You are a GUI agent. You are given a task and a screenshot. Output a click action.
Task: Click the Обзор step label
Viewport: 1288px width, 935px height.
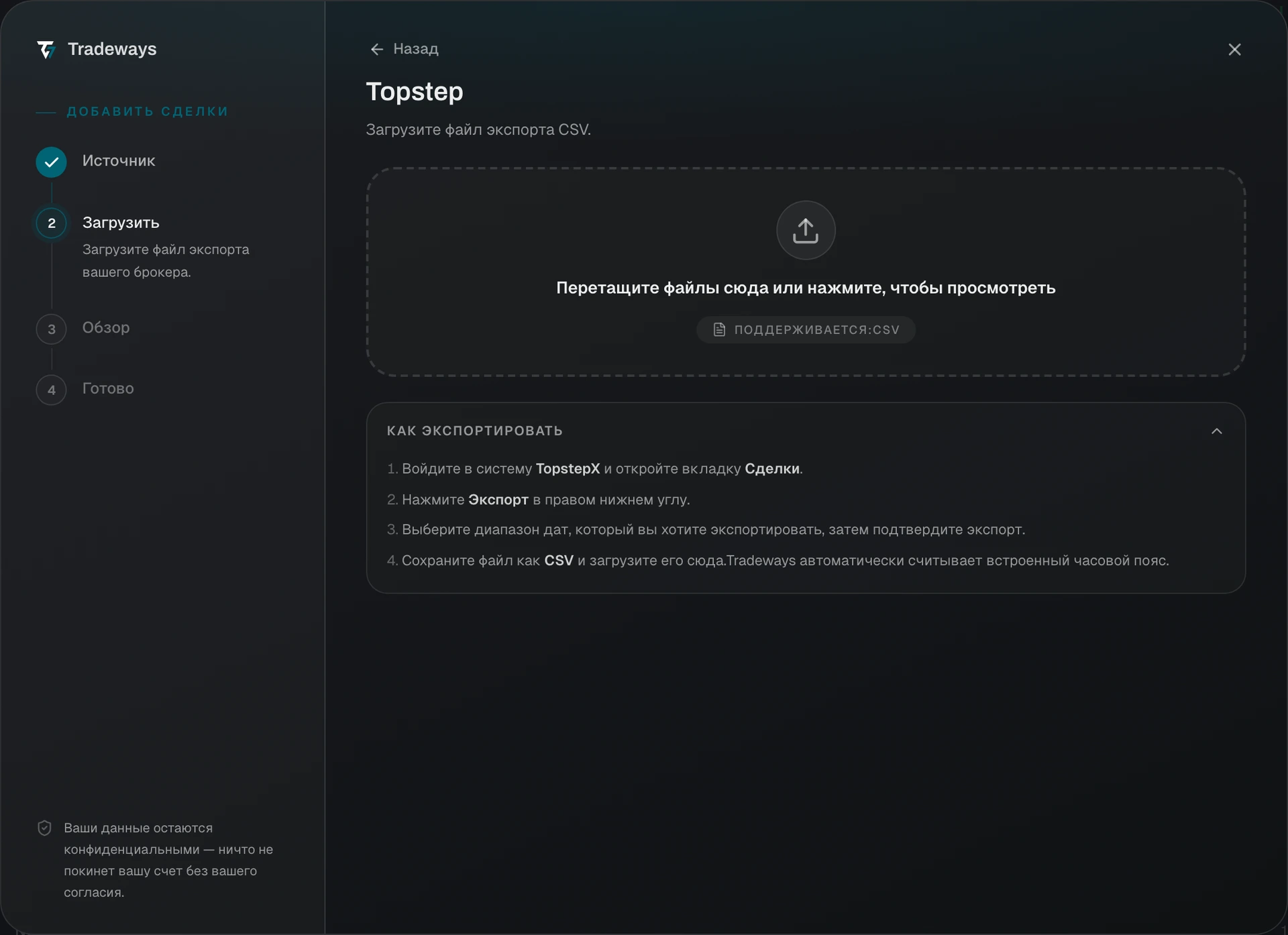(106, 327)
